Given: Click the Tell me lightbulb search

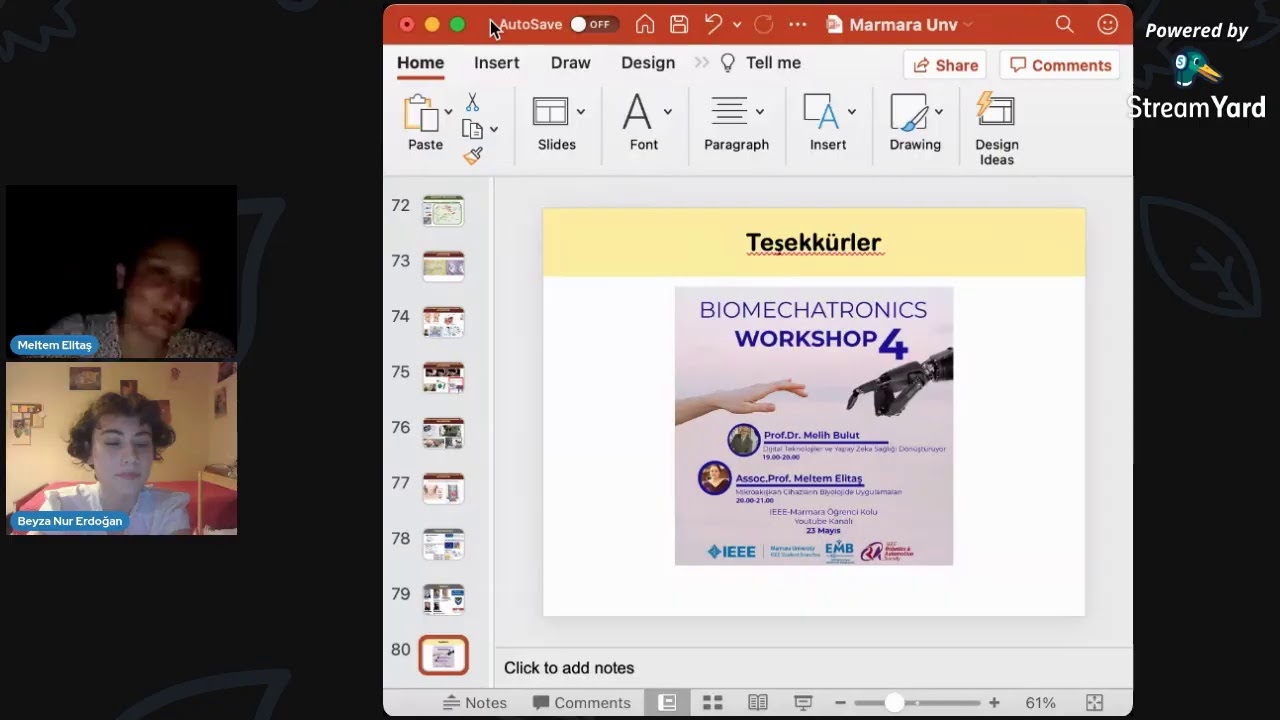Looking at the screenshot, I should [761, 63].
